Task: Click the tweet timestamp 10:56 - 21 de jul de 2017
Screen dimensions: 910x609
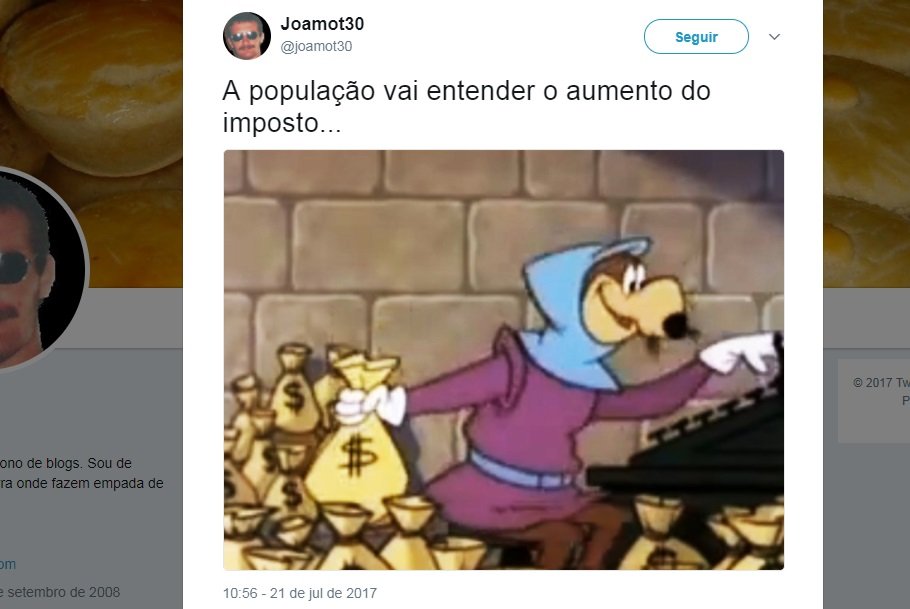Action: [x=300, y=593]
